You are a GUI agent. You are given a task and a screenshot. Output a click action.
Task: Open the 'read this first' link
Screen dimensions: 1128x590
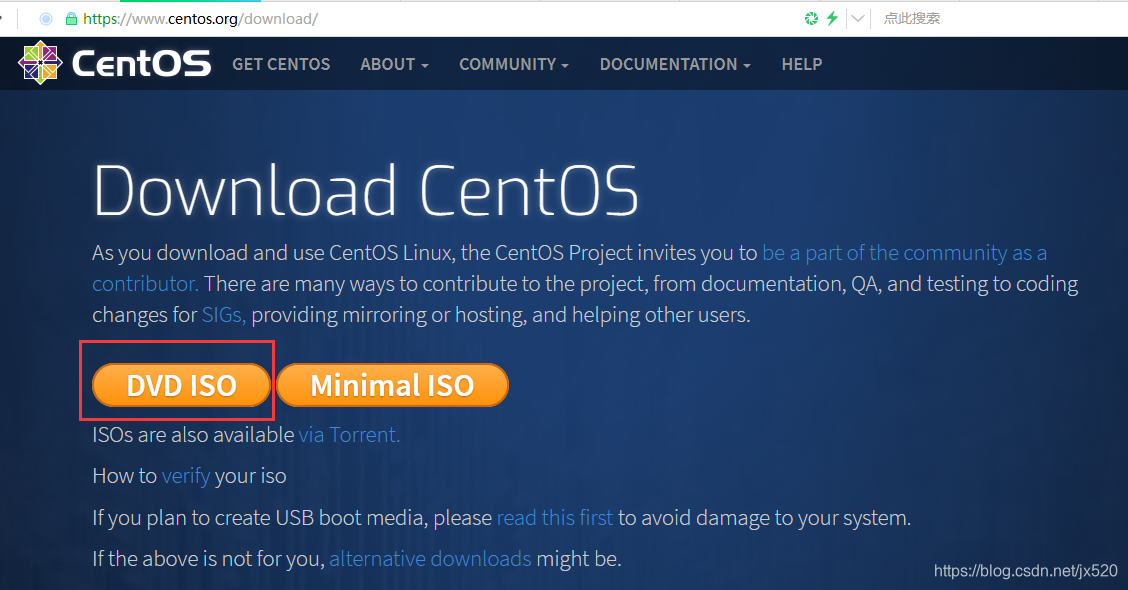coord(555,517)
